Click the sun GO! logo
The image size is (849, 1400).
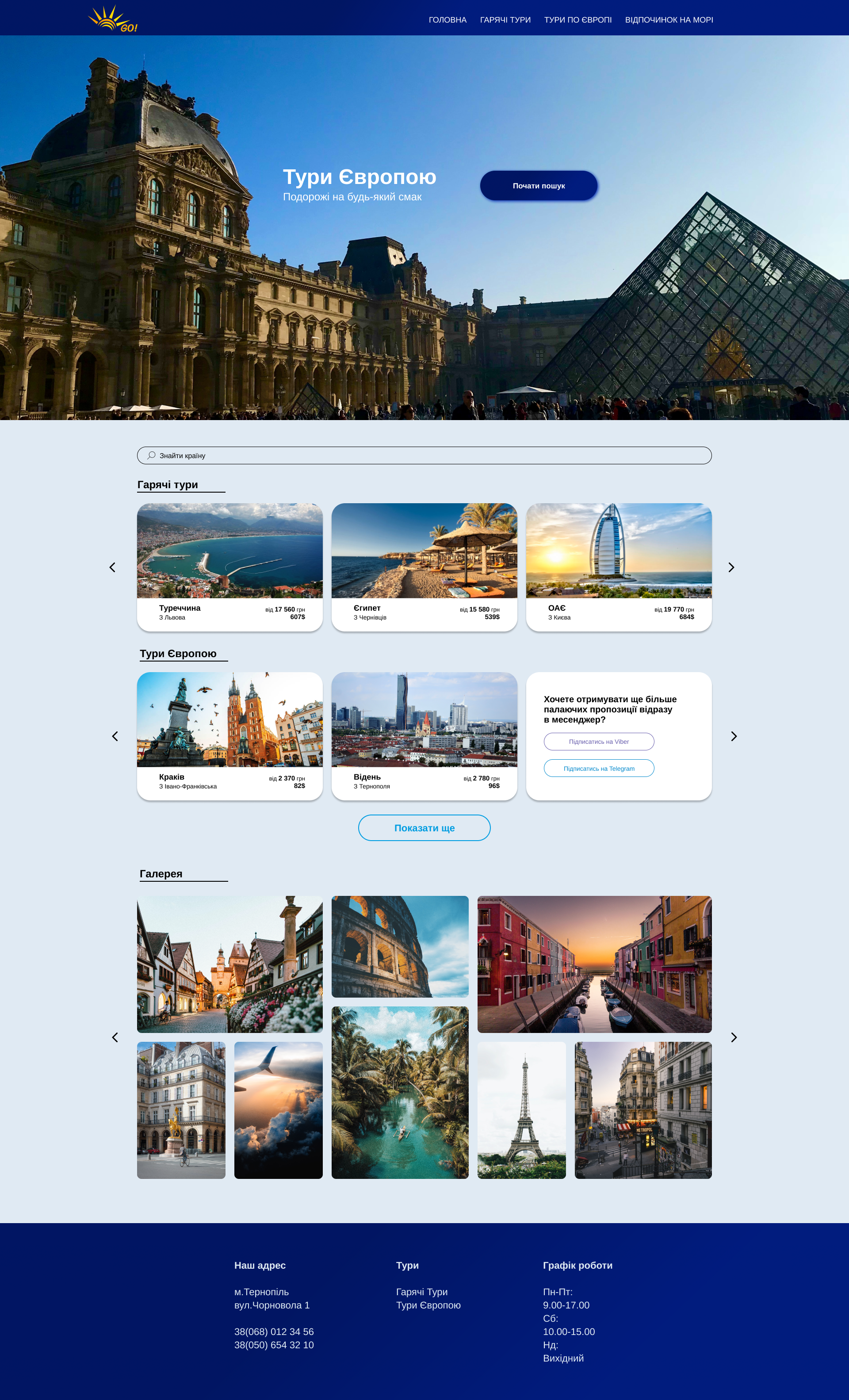(x=112, y=19)
